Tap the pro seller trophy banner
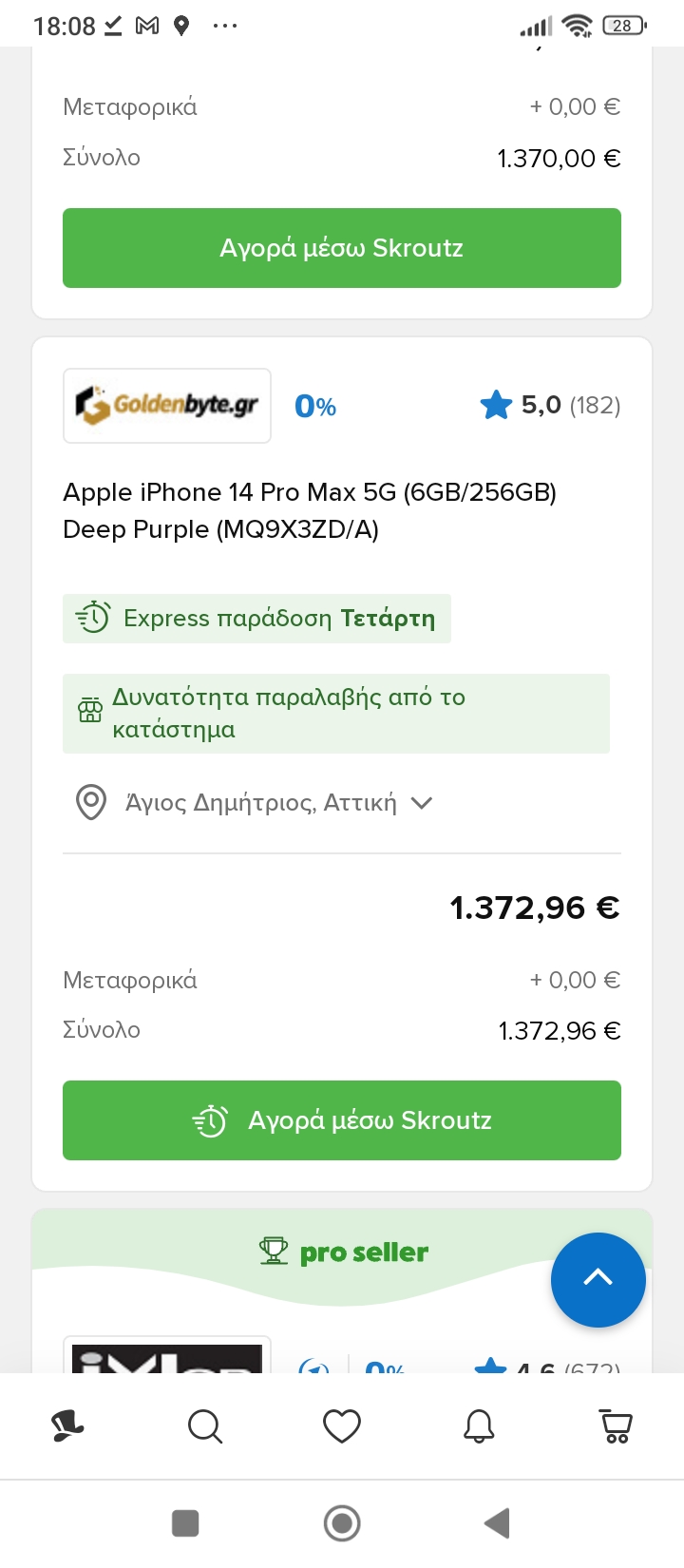 coord(344,1252)
